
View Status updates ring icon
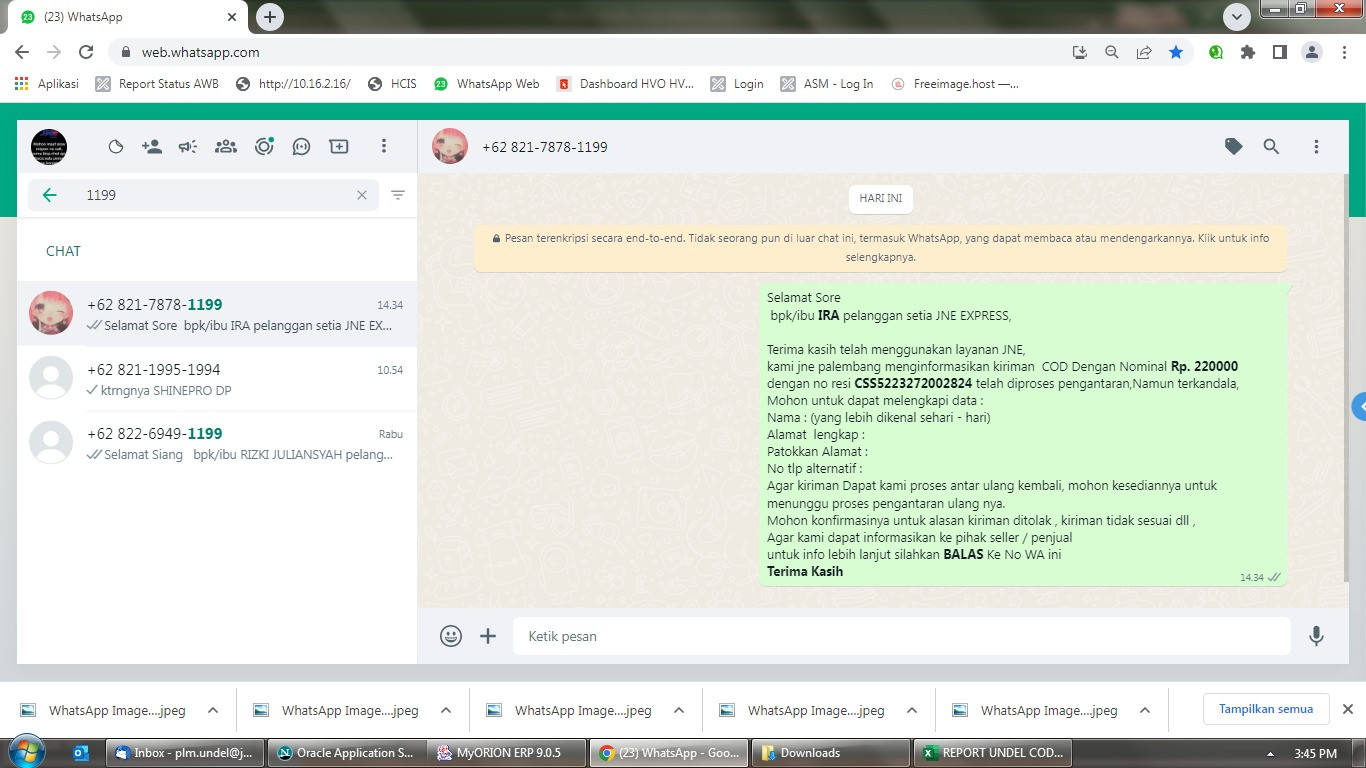click(x=264, y=147)
